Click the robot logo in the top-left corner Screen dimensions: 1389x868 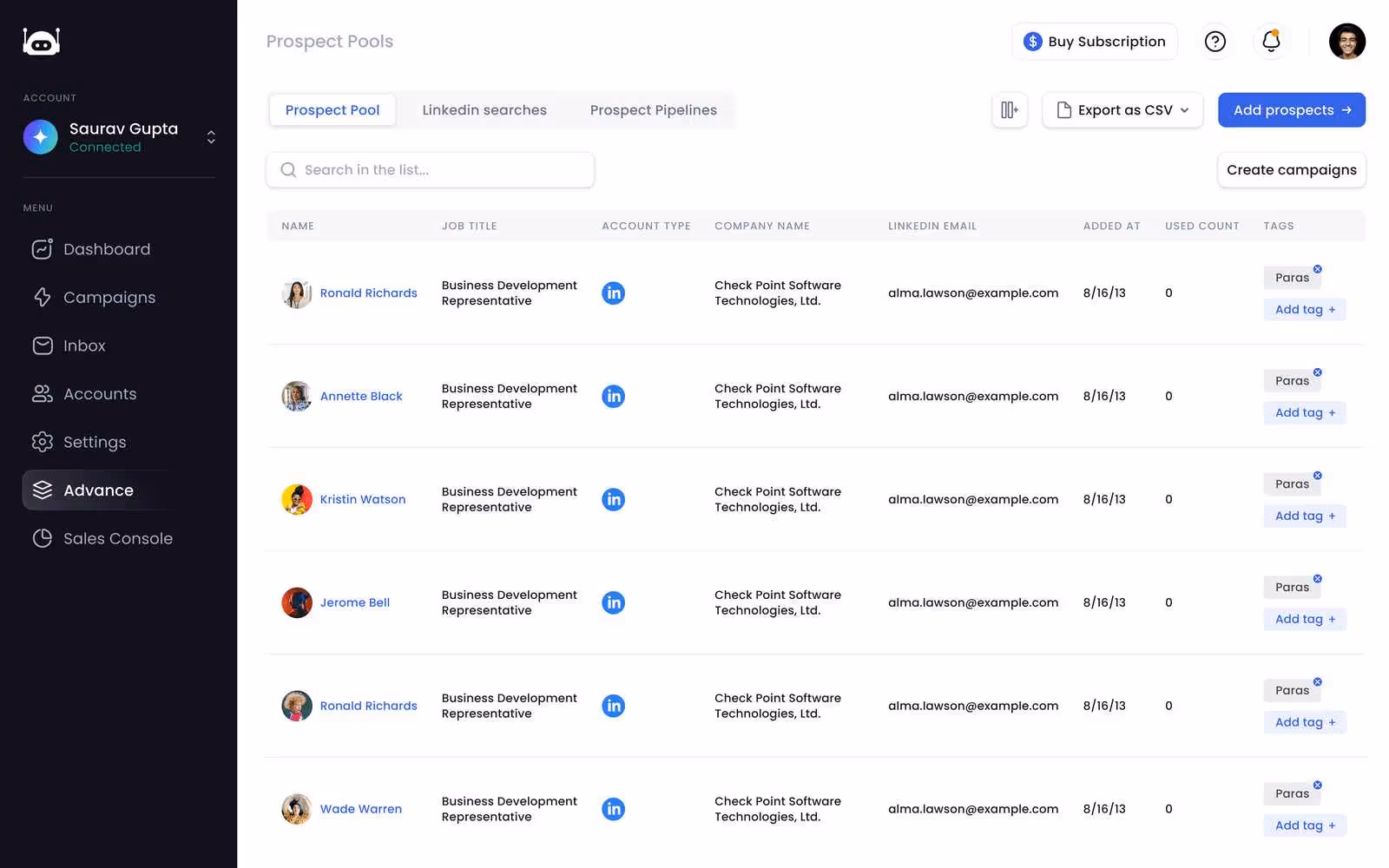tap(41, 41)
